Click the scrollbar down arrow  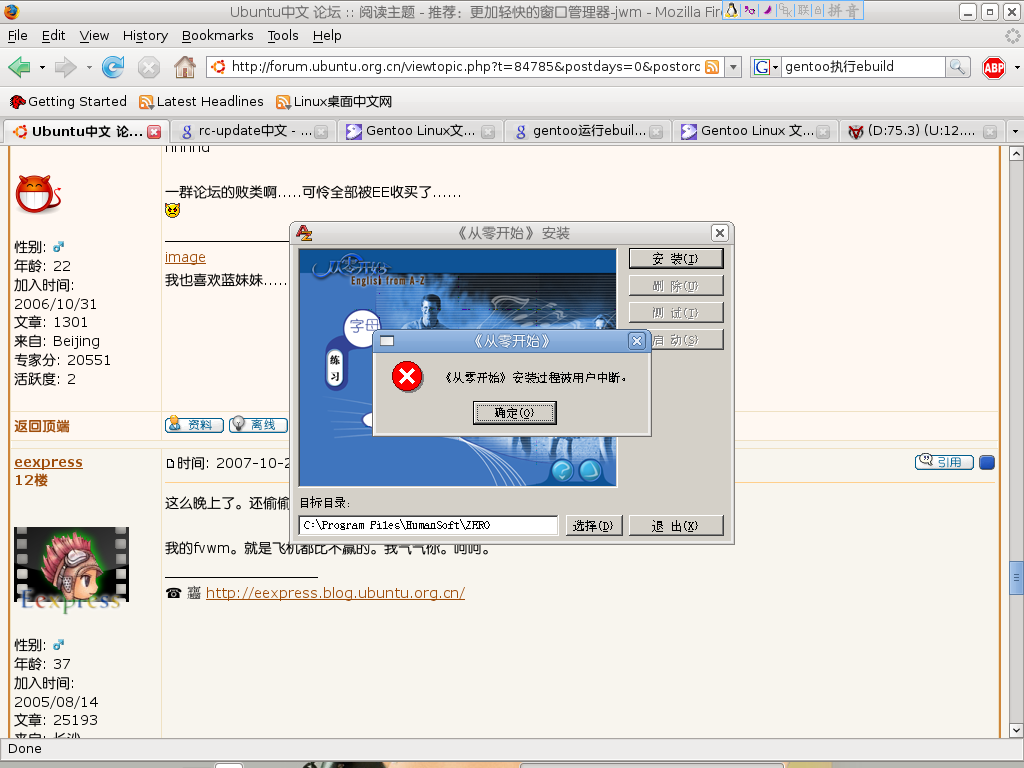1016,730
